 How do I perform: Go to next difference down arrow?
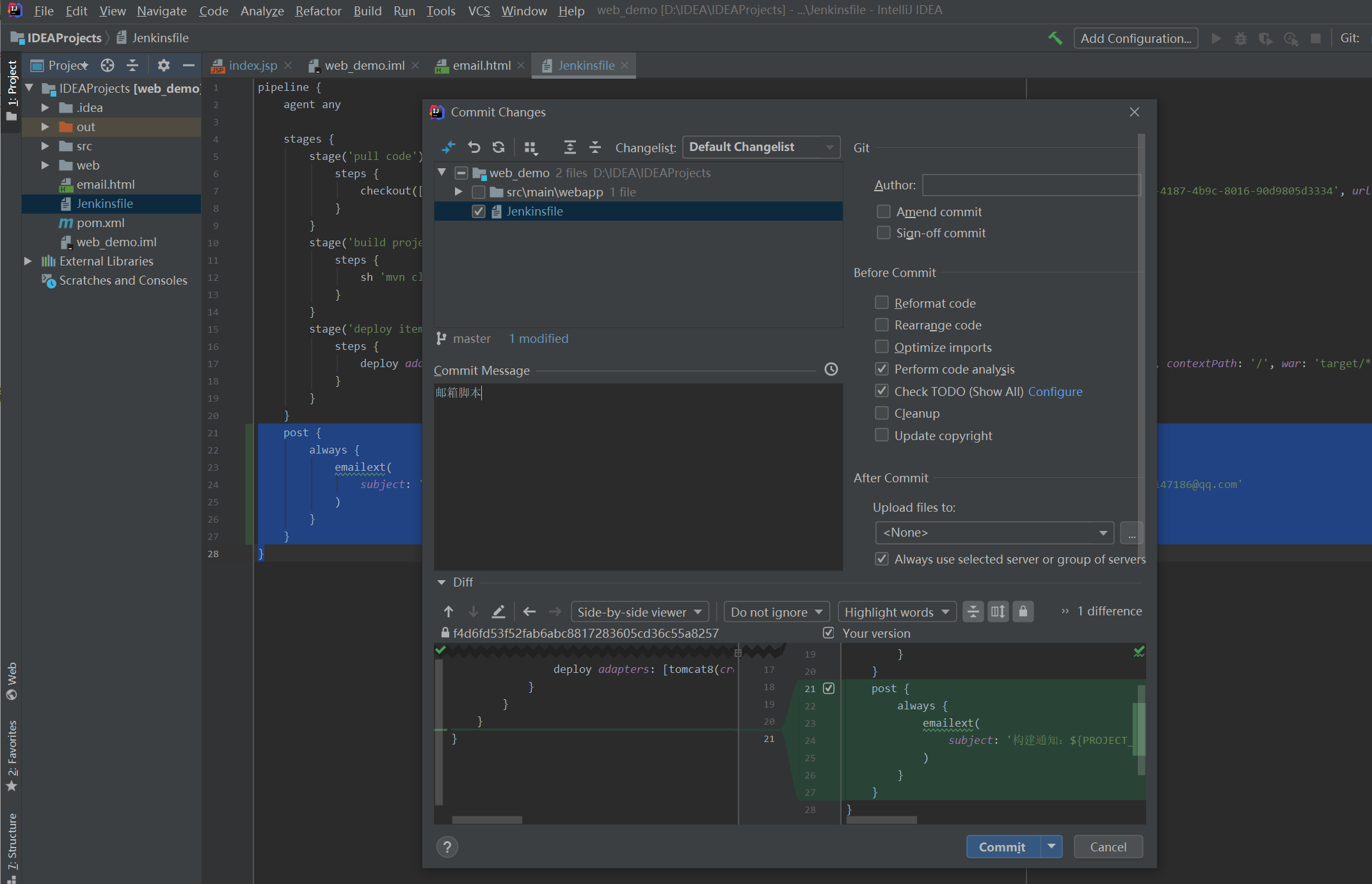[474, 612]
